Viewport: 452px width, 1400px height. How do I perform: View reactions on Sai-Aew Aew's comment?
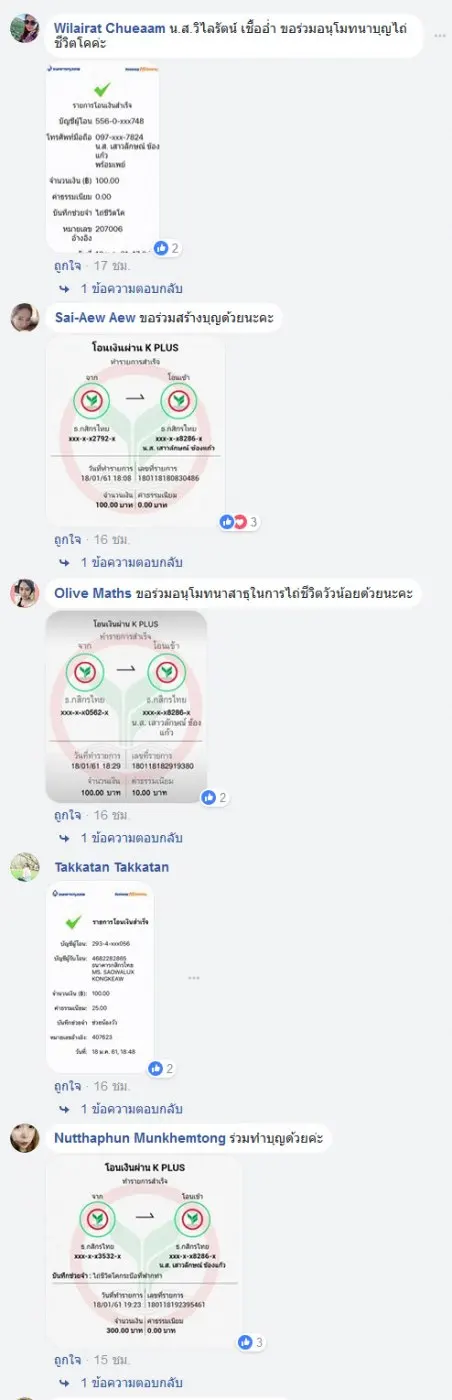click(239, 522)
